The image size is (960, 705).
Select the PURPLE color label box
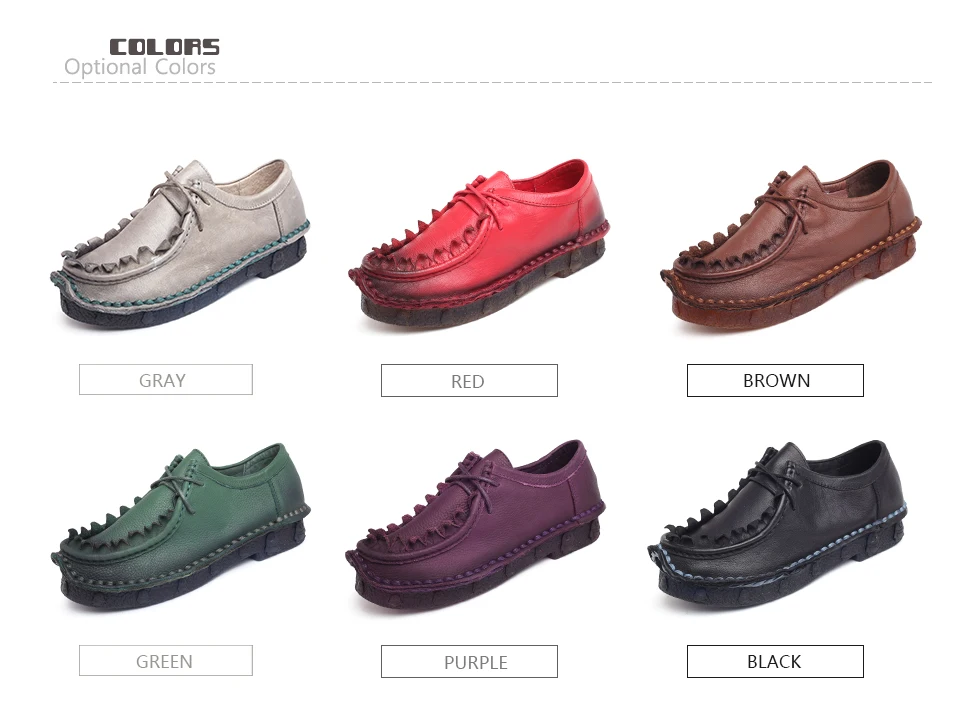point(469,662)
